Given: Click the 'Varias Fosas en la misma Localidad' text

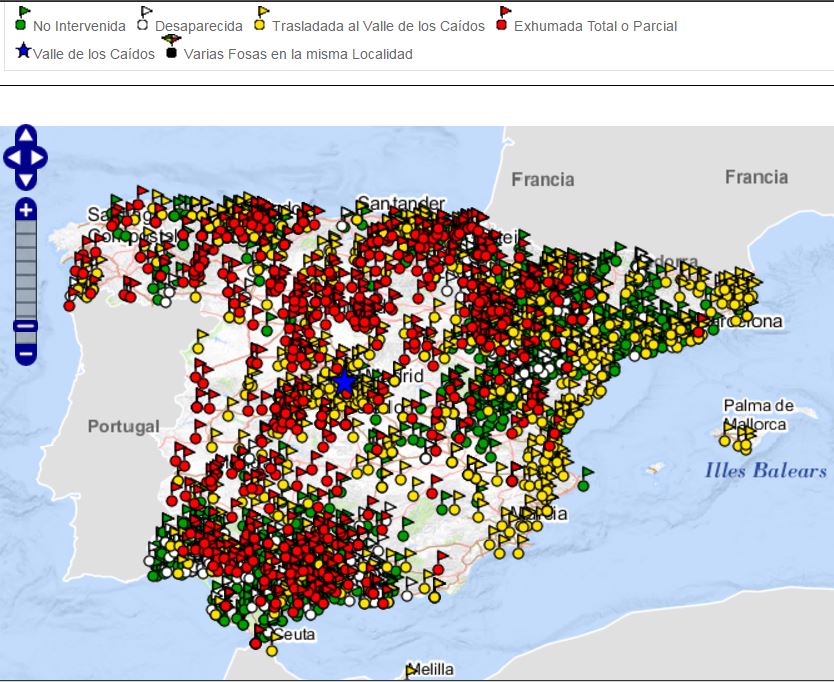Looking at the screenshot, I should tap(298, 54).
